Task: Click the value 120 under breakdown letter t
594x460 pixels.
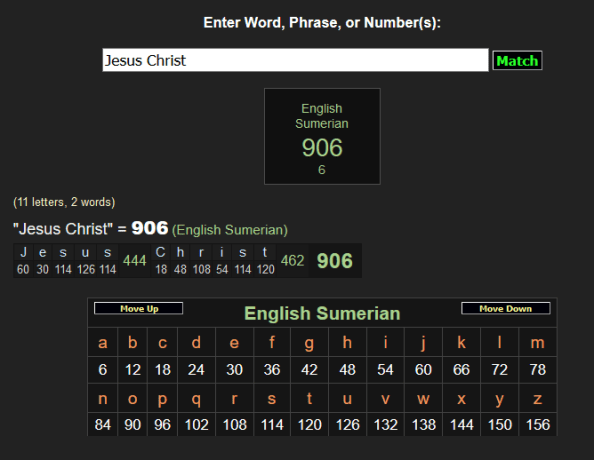Action: 266,269
